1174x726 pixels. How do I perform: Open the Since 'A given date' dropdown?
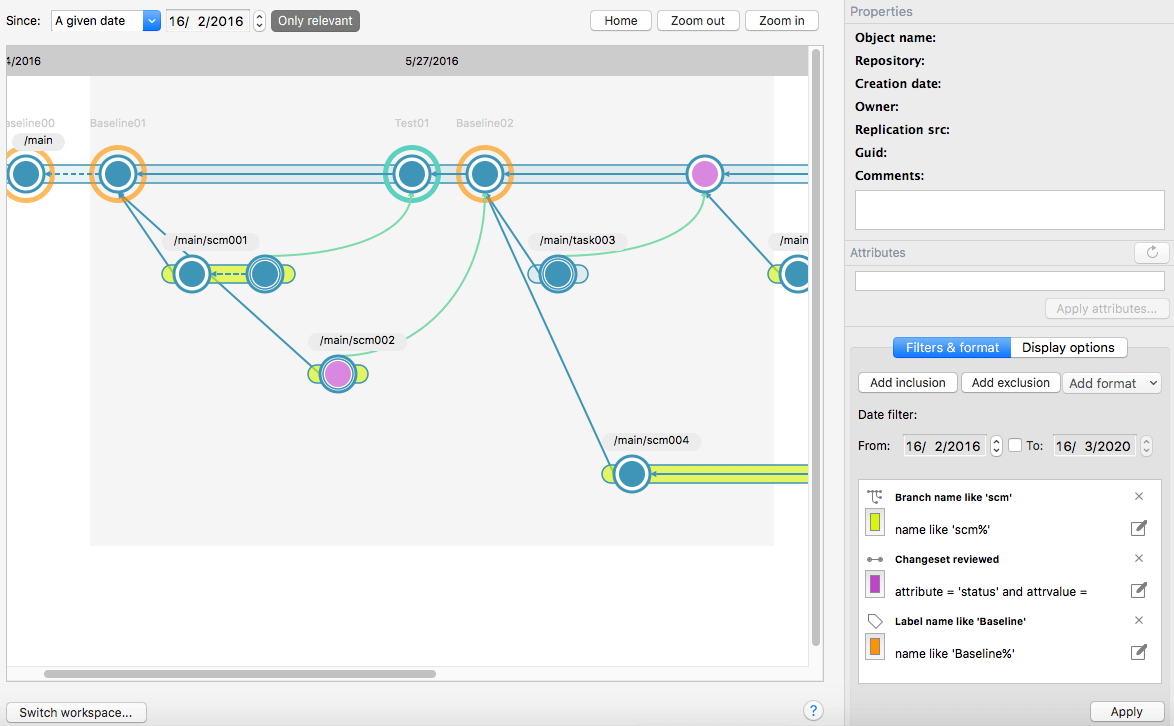(x=106, y=21)
